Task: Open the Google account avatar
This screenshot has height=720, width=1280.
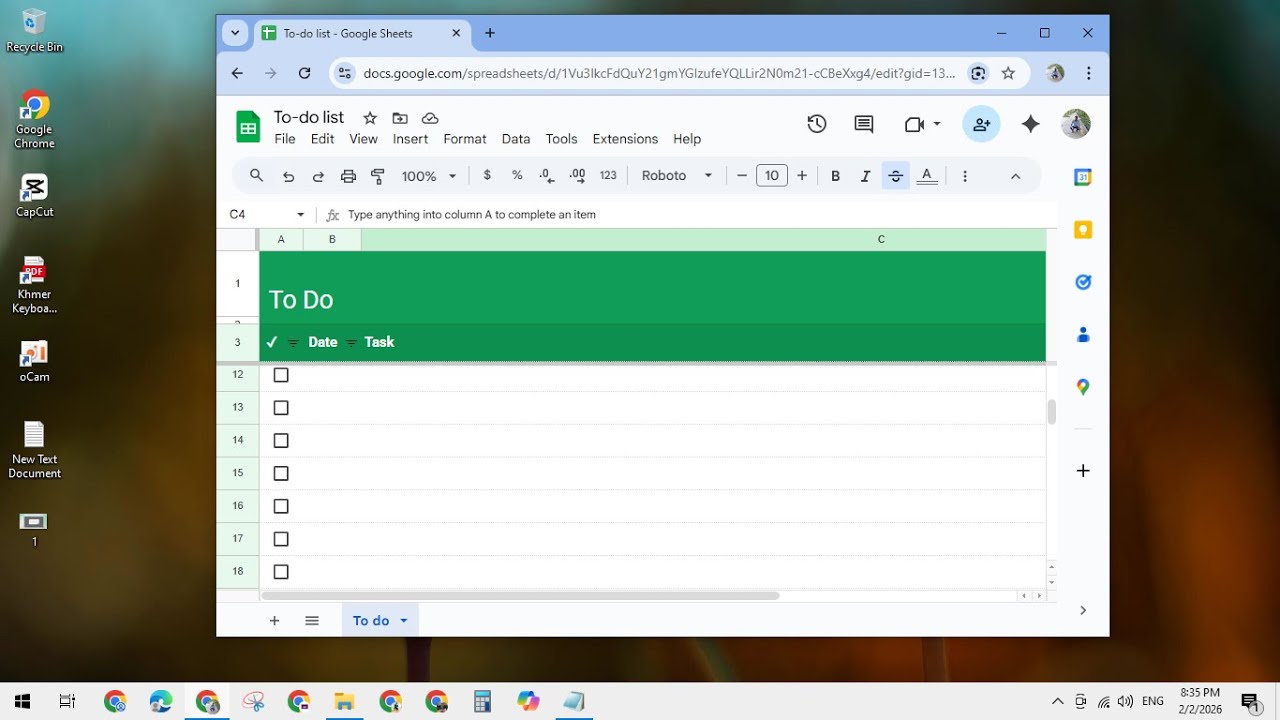Action: tap(1076, 124)
